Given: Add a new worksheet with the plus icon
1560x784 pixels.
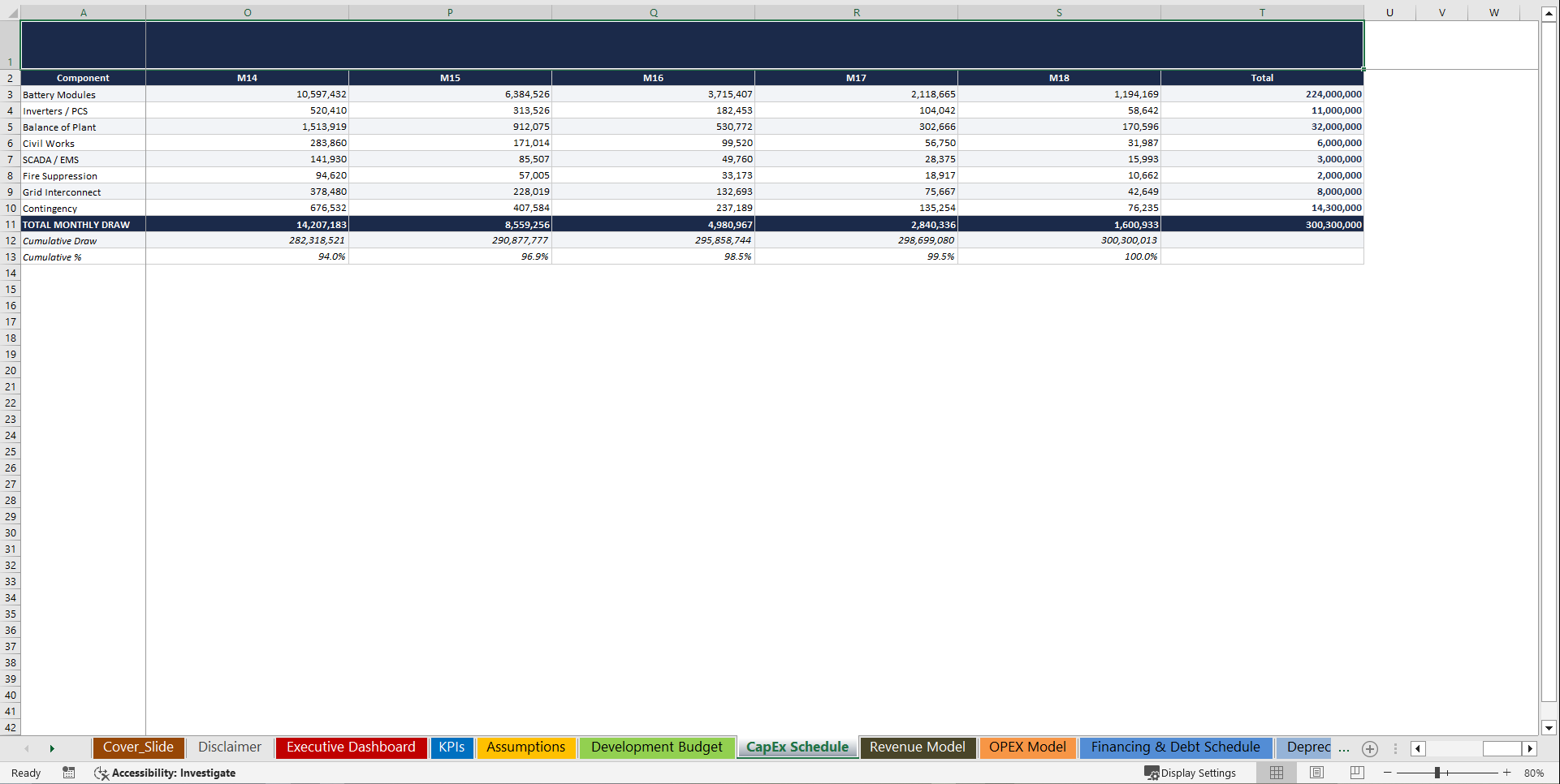Looking at the screenshot, I should click(1370, 749).
